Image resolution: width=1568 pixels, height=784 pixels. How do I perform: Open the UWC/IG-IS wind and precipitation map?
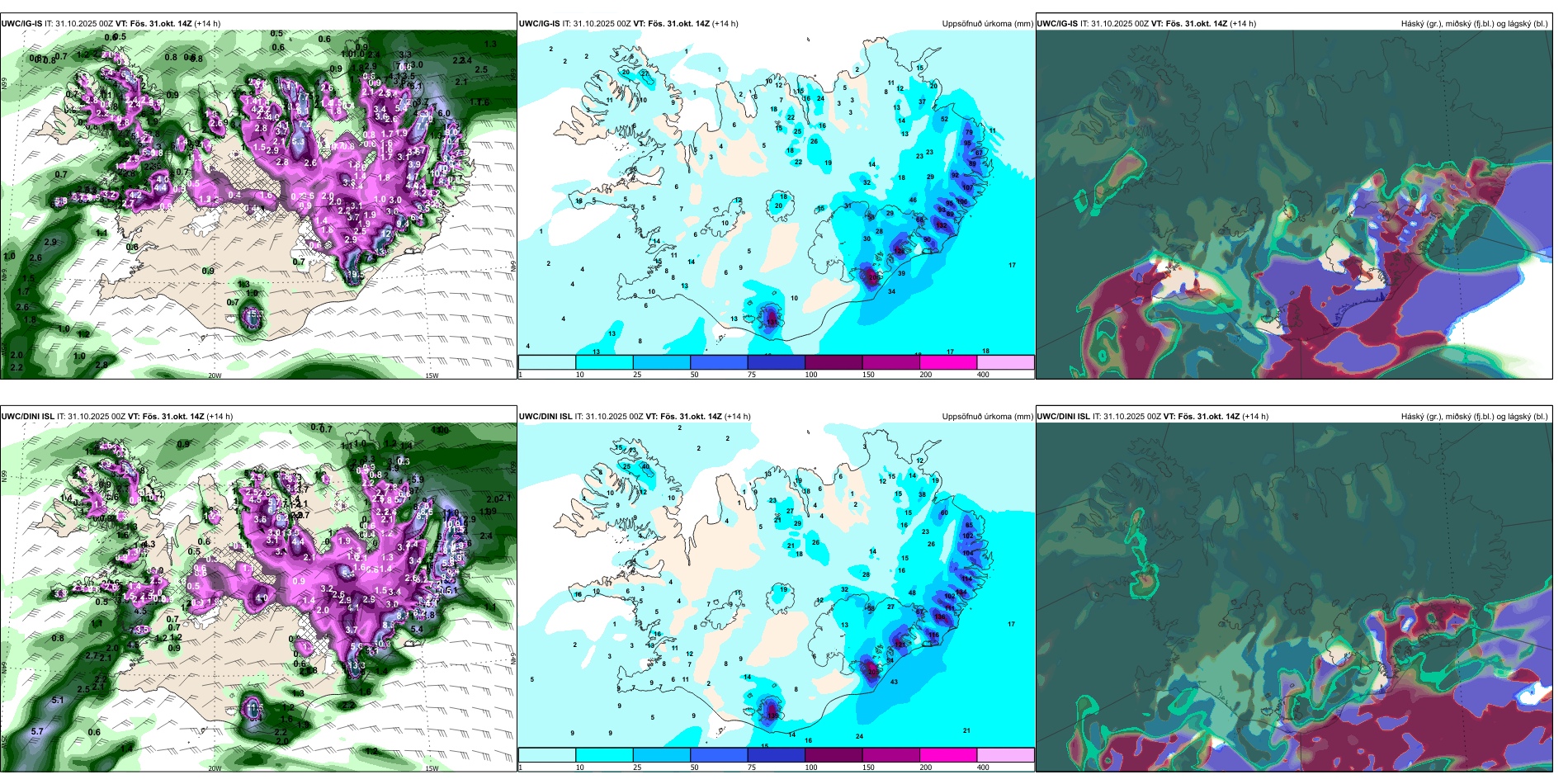tap(258, 205)
